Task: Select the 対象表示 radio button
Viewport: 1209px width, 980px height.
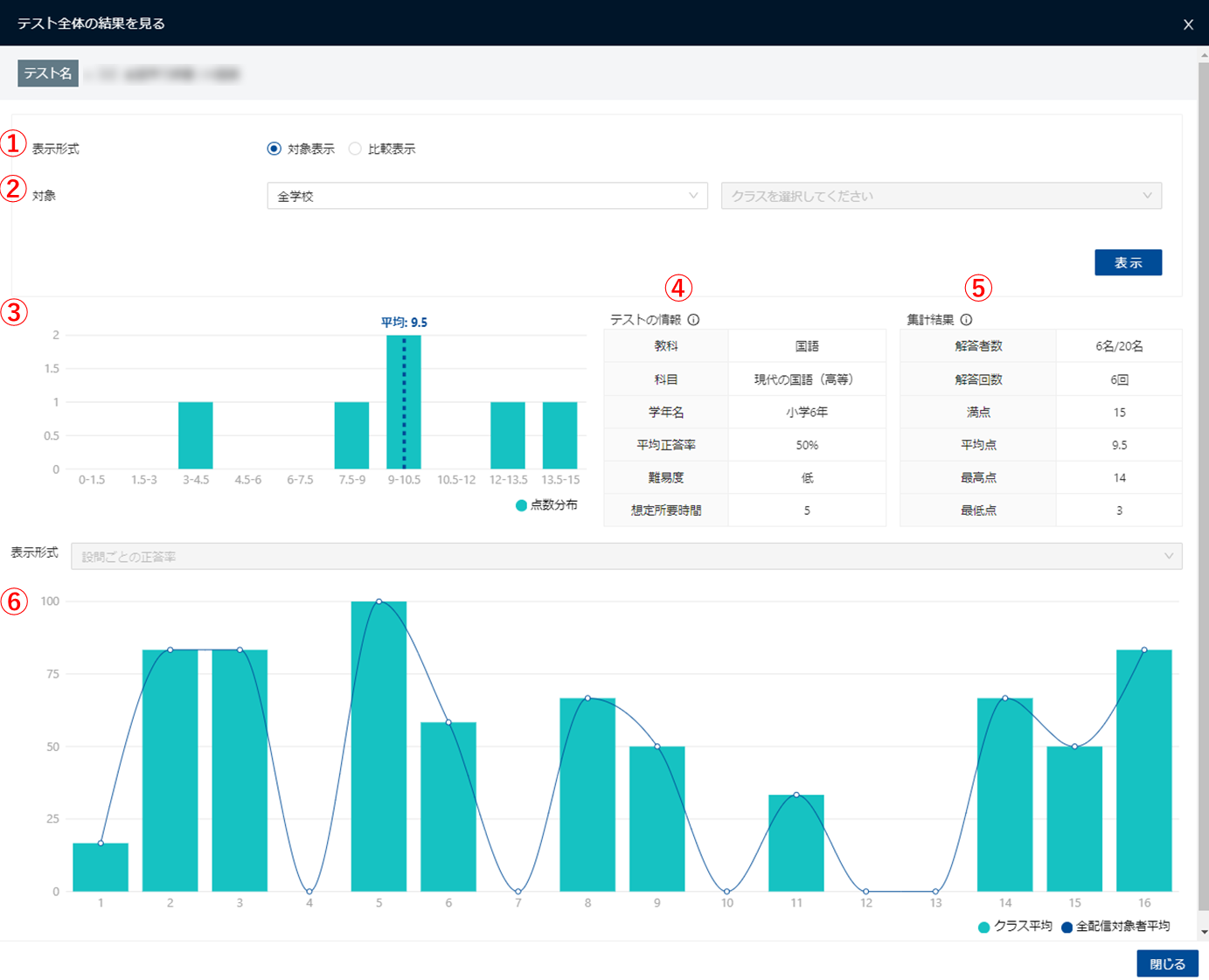Action: (274, 149)
